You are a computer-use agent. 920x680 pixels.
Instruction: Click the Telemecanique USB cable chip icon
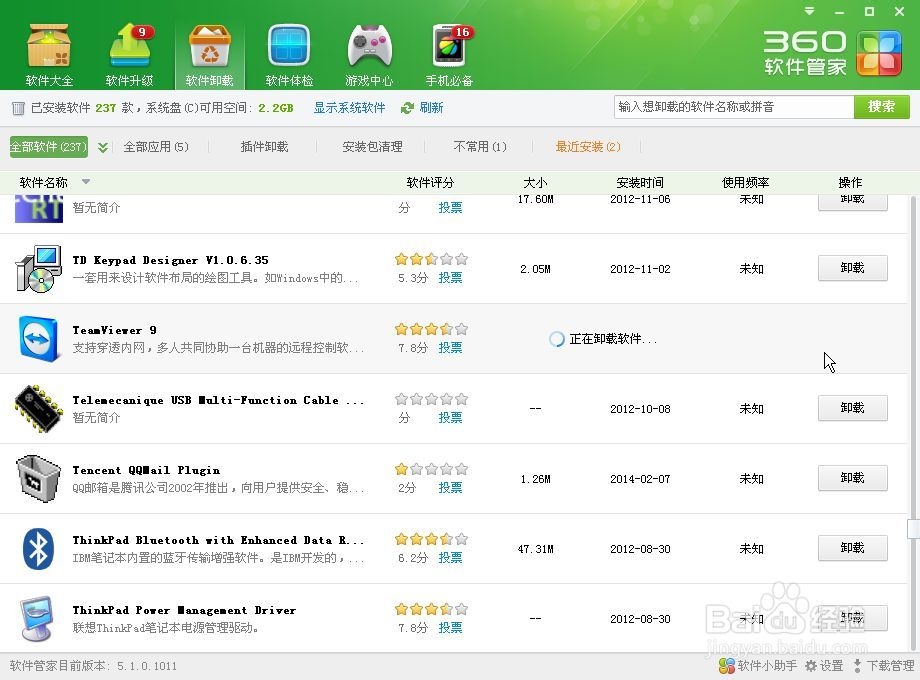pyautogui.click(x=39, y=408)
